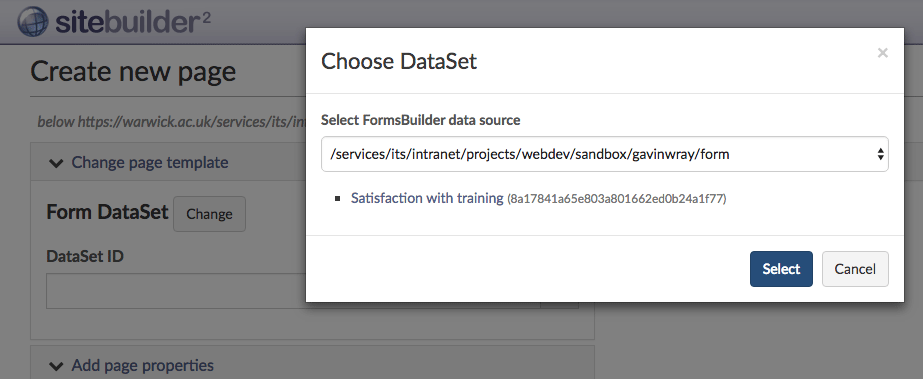The width and height of the screenshot is (923, 379).
Task: Click the bullet before Satisfaction with training
Action: tap(338, 199)
